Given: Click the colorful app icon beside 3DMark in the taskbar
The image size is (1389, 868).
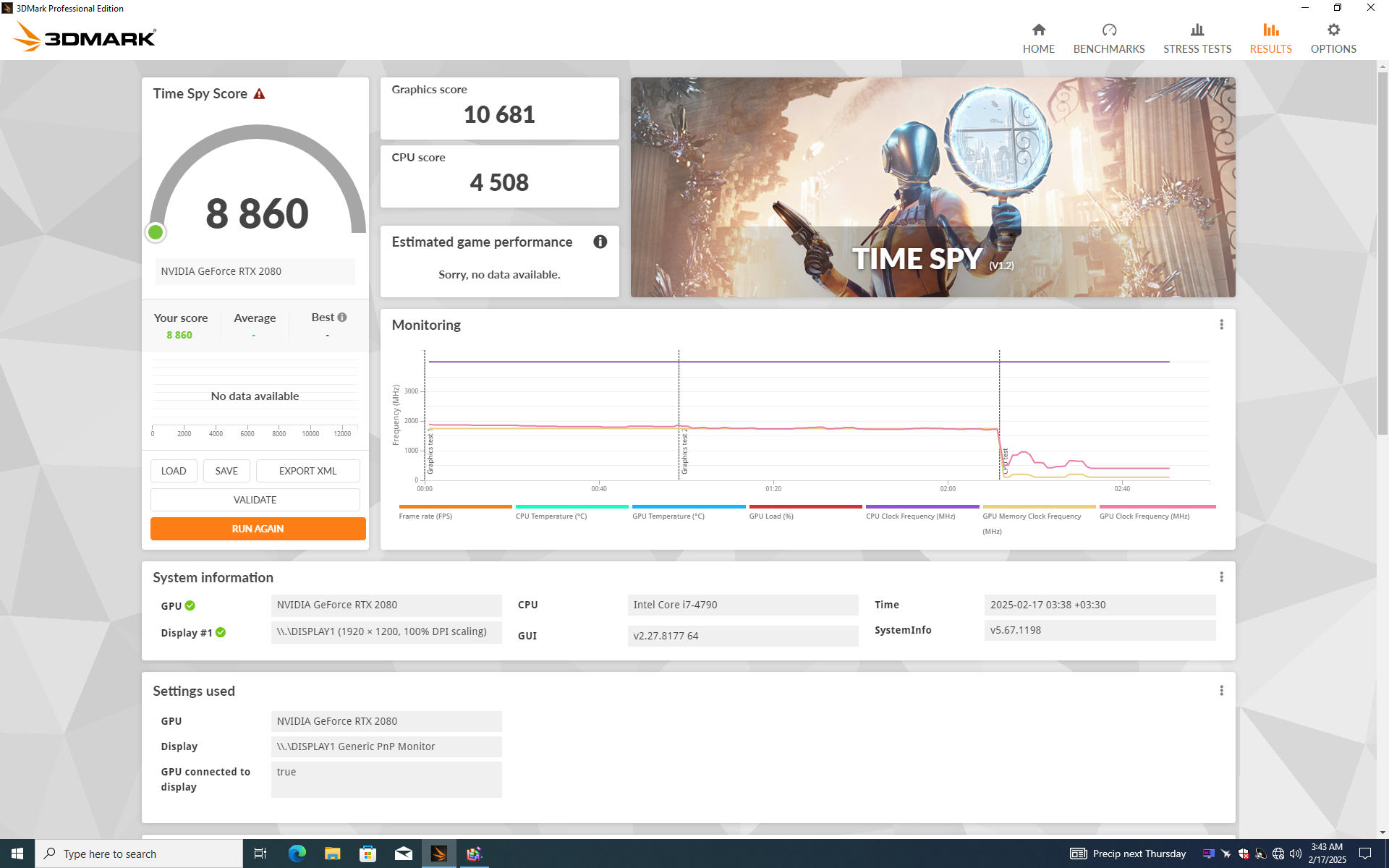Looking at the screenshot, I should coord(474,854).
